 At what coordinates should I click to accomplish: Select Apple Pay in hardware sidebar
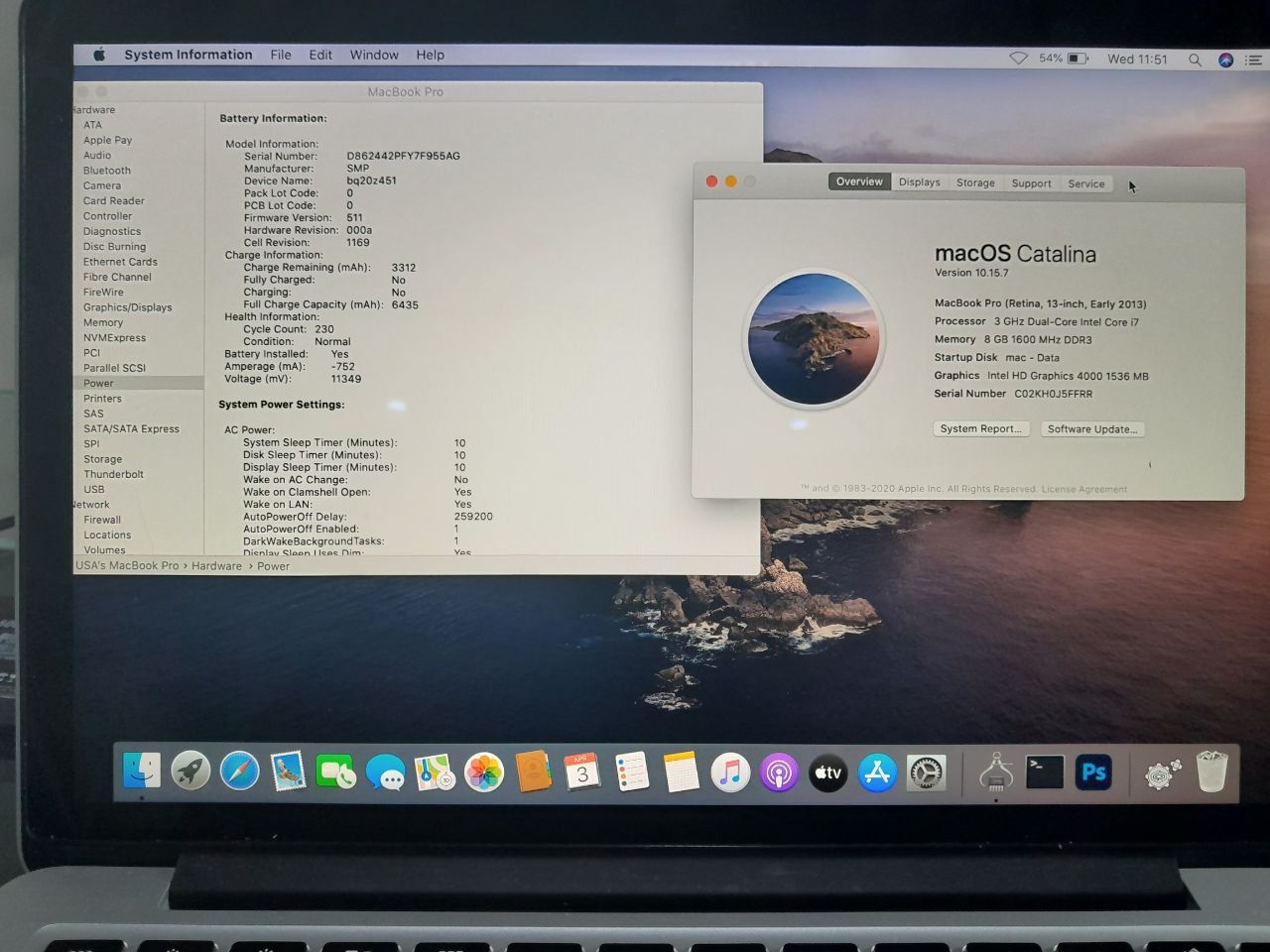click(107, 140)
